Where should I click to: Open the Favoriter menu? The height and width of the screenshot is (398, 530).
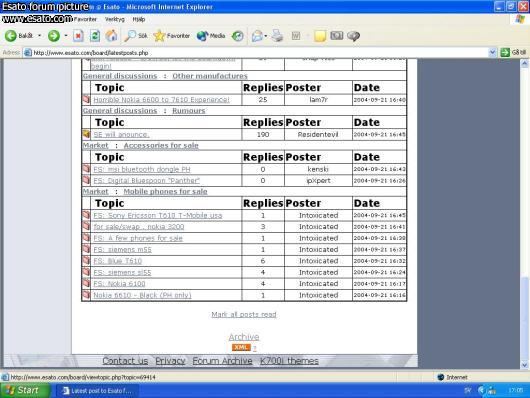point(86,19)
